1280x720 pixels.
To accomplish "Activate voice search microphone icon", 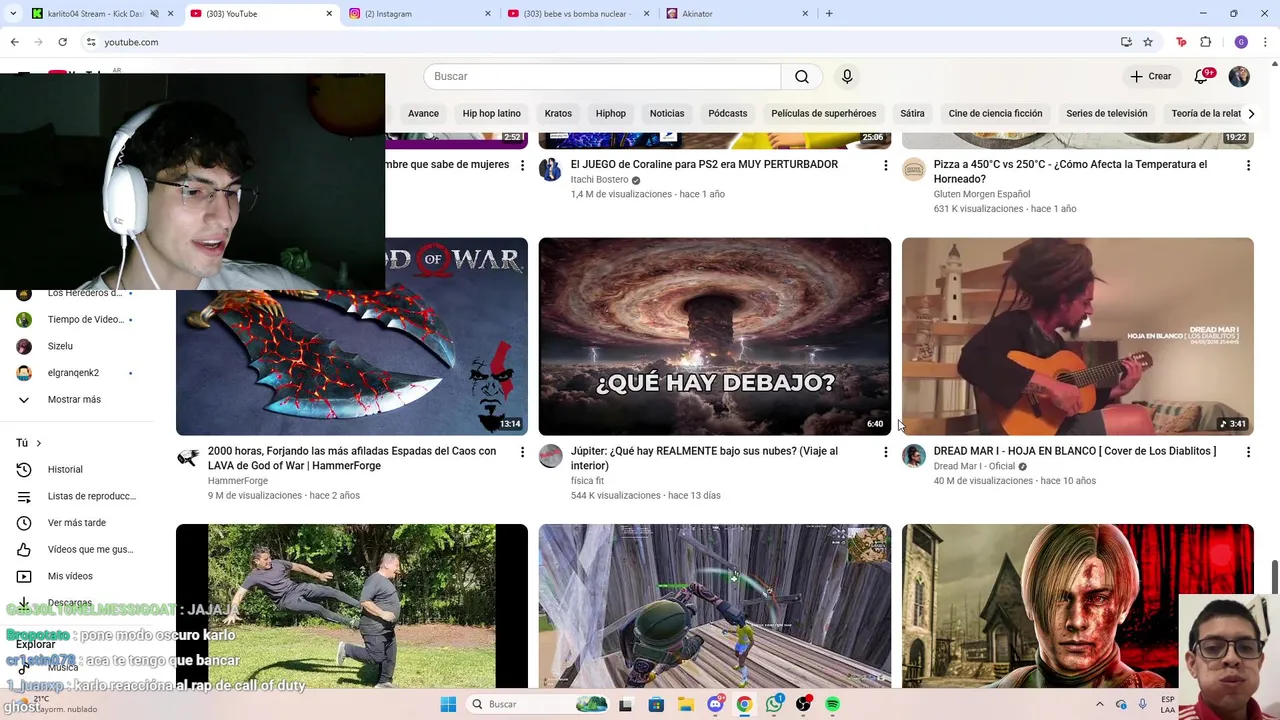I will click(x=847, y=77).
